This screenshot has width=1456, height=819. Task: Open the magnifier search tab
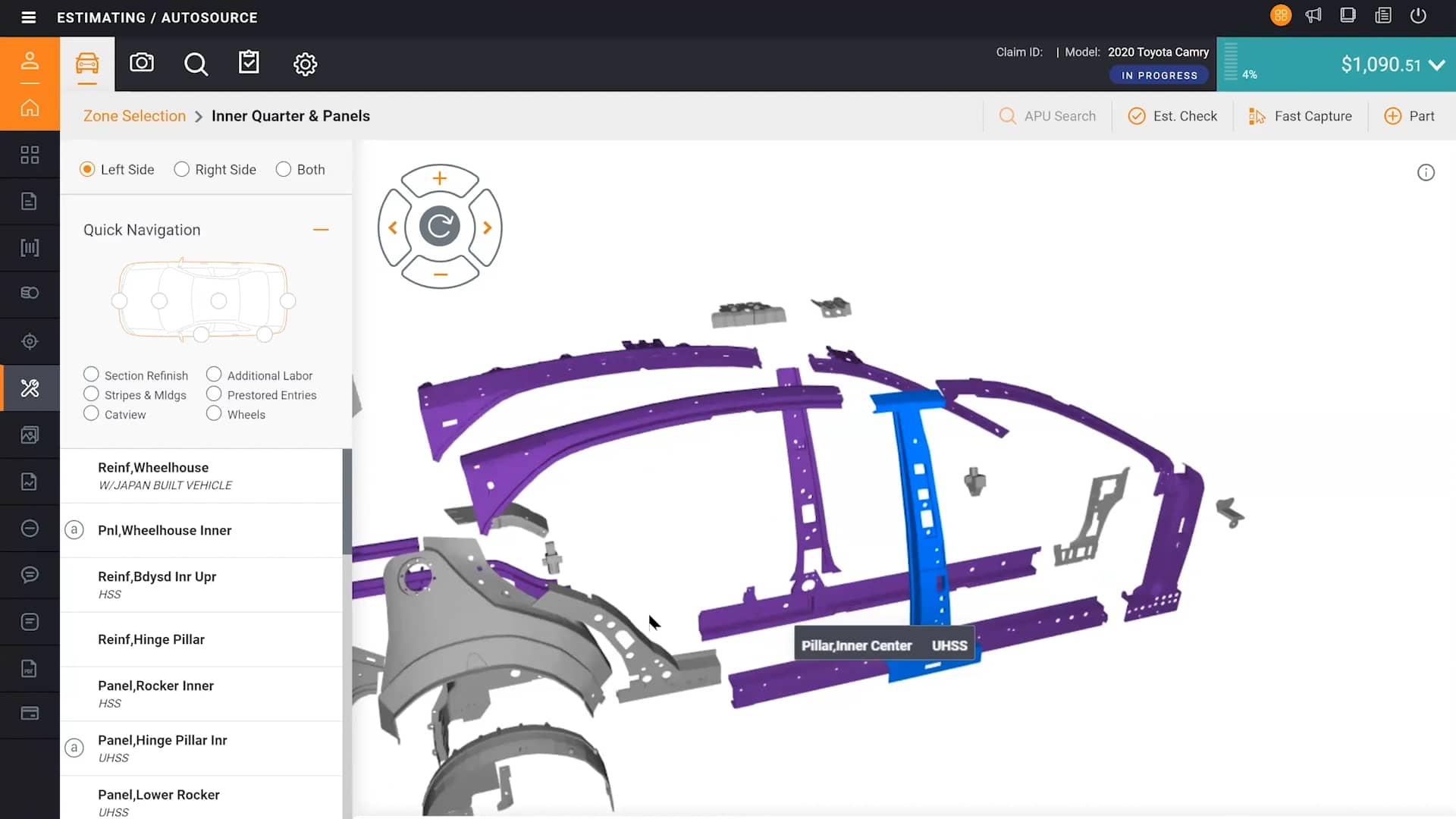point(196,64)
